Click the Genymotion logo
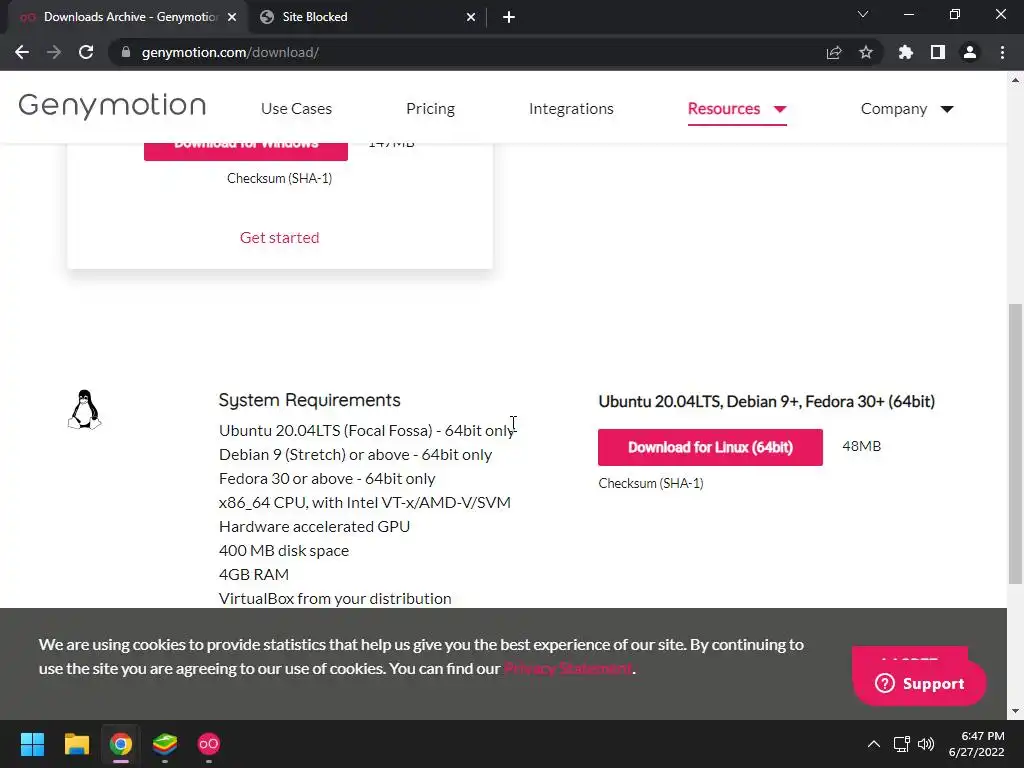This screenshot has height=768, width=1024. [112, 106]
